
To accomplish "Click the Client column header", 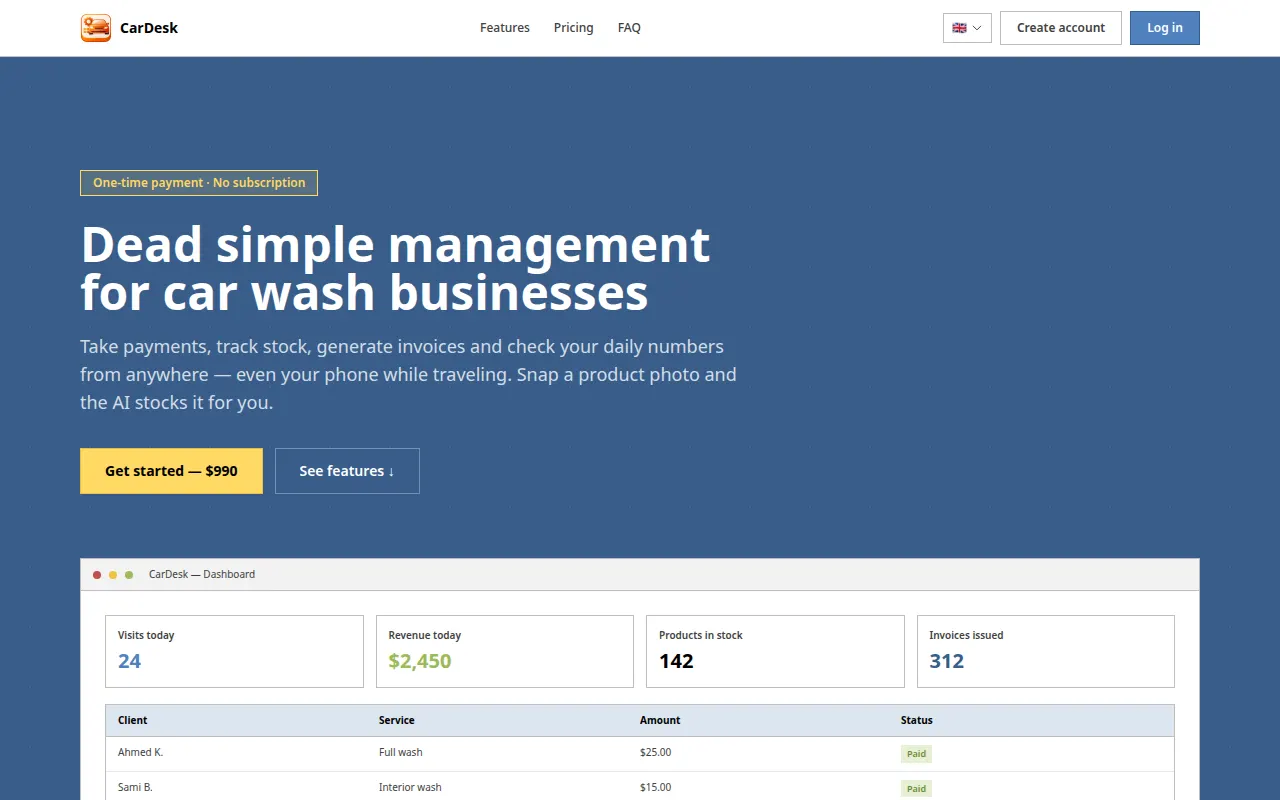I will 133,720.
